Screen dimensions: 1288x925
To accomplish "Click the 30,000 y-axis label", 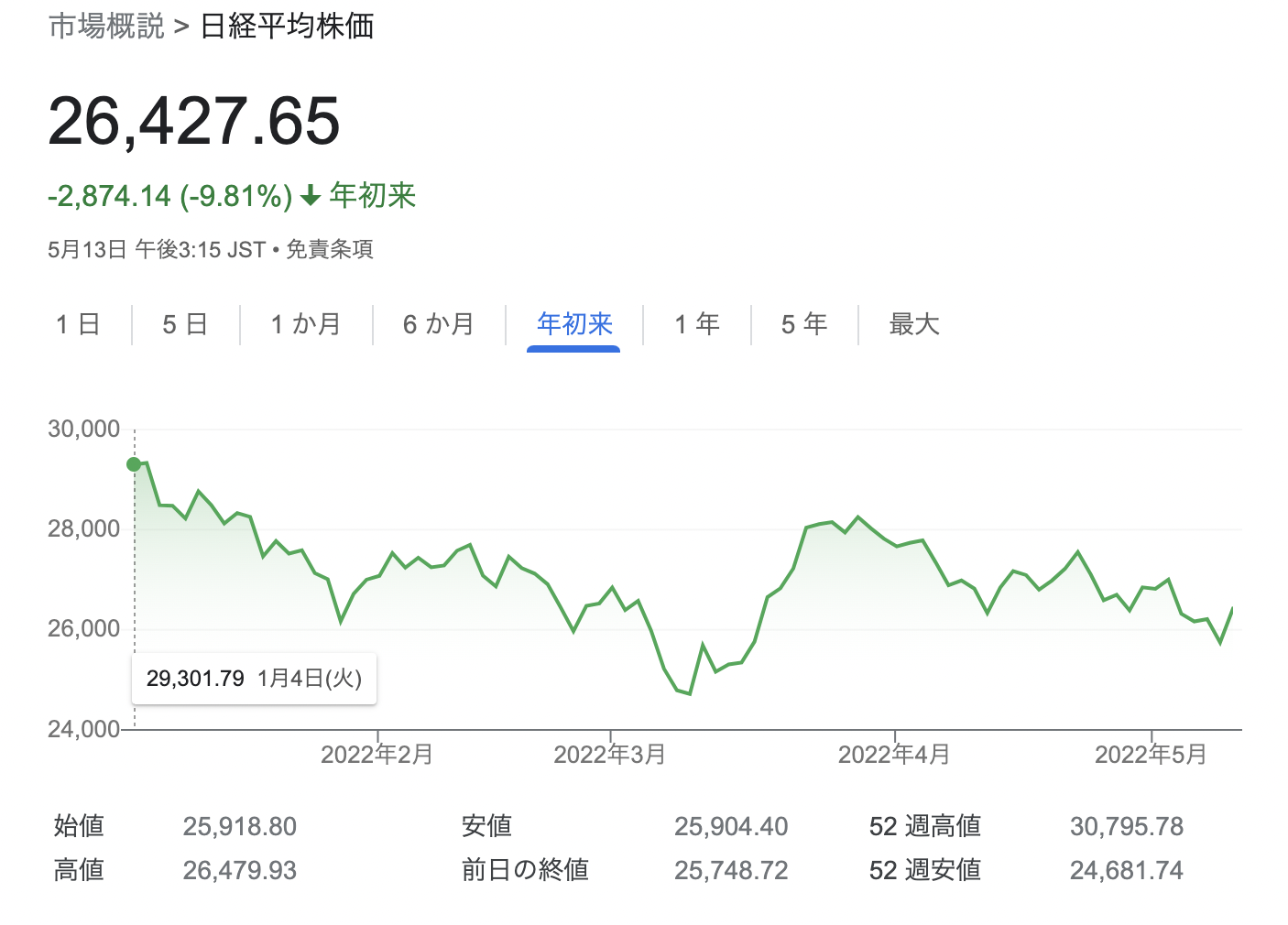I will (x=84, y=430).
